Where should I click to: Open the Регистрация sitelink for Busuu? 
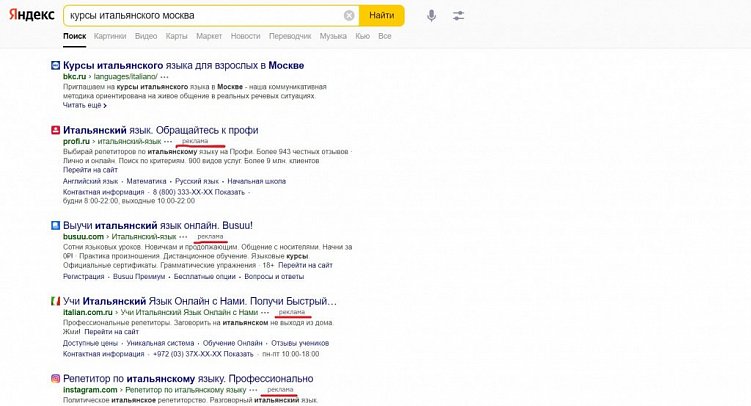pyautogui.click(x=83, y=276)
